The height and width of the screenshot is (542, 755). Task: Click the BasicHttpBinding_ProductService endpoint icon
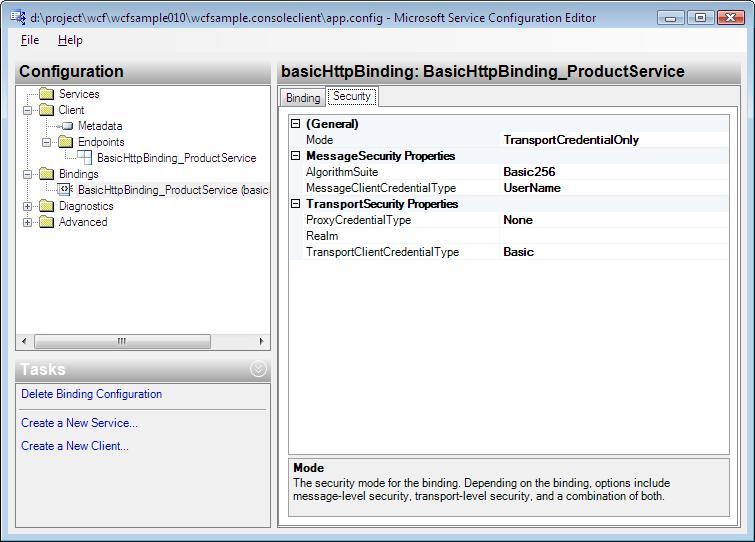pos(85,158)
